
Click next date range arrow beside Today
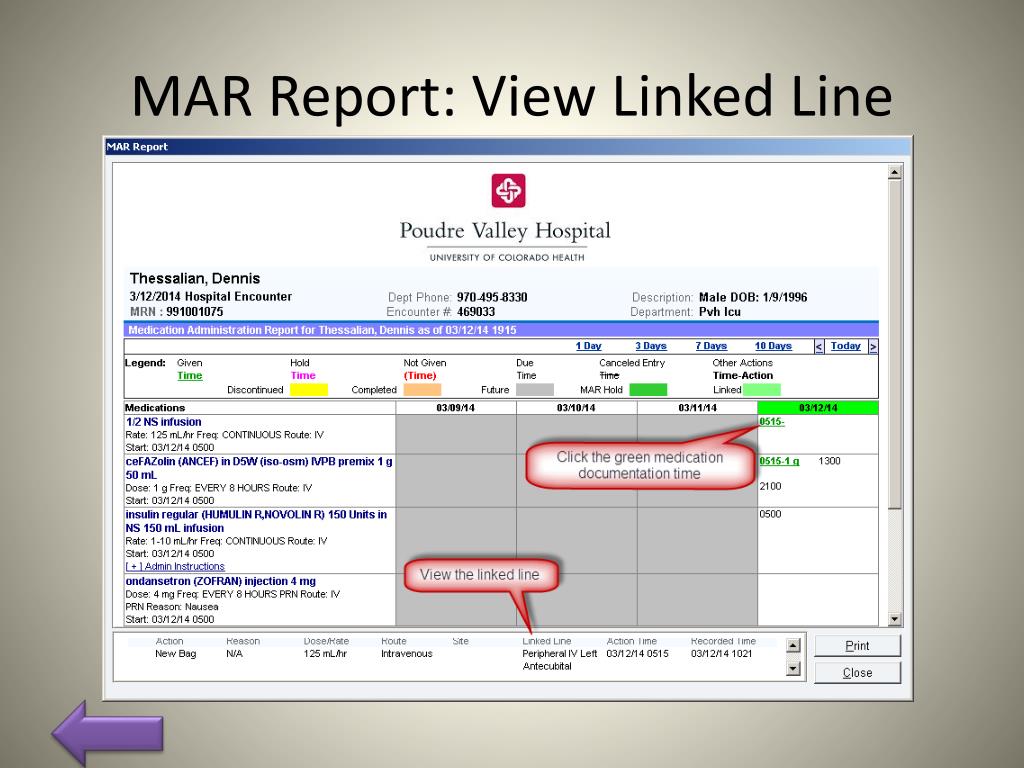pyautogui.click(x=873, y=346)
